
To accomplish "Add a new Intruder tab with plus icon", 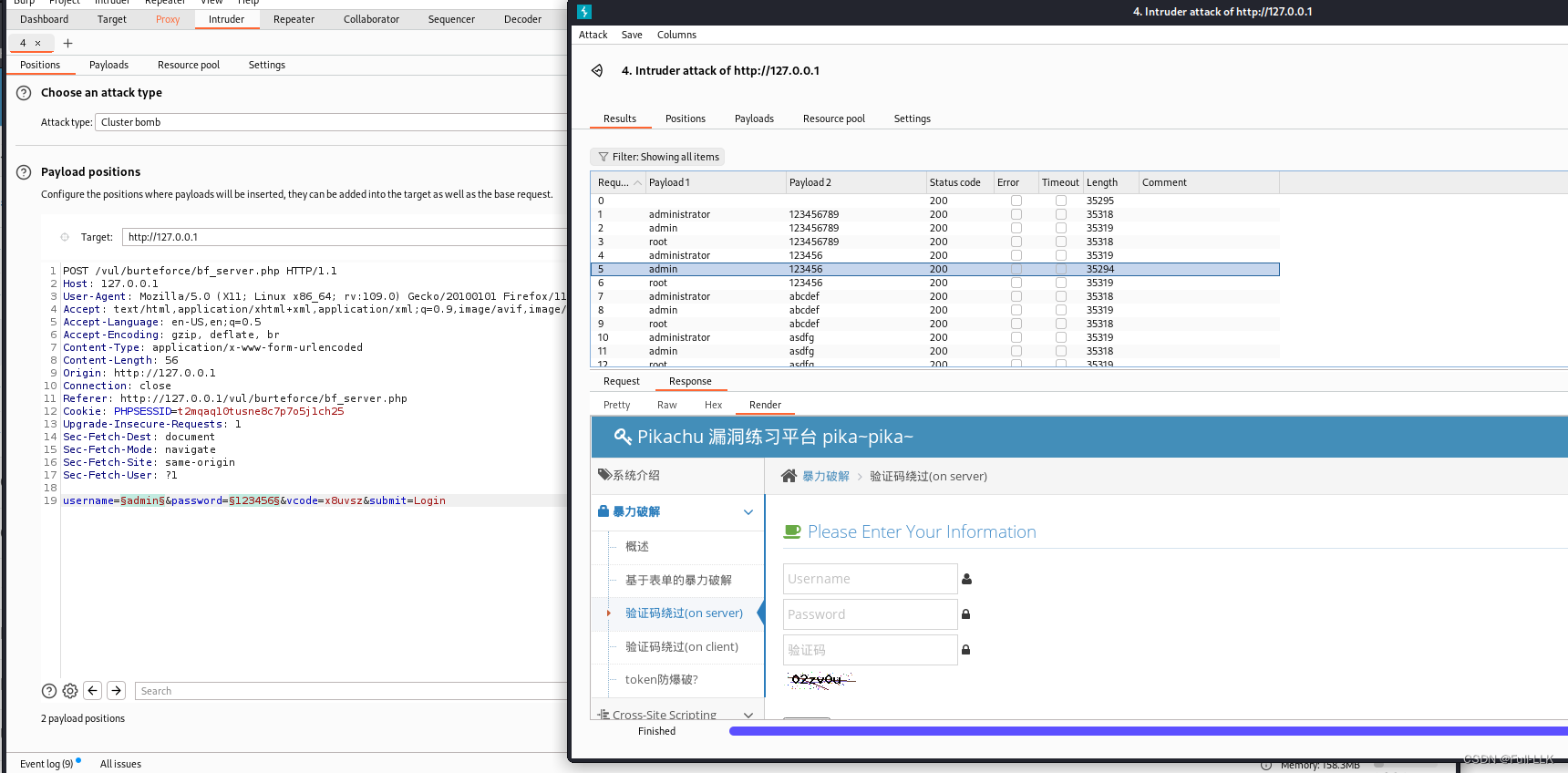I will pyautogui.click(x=67, y=43).
